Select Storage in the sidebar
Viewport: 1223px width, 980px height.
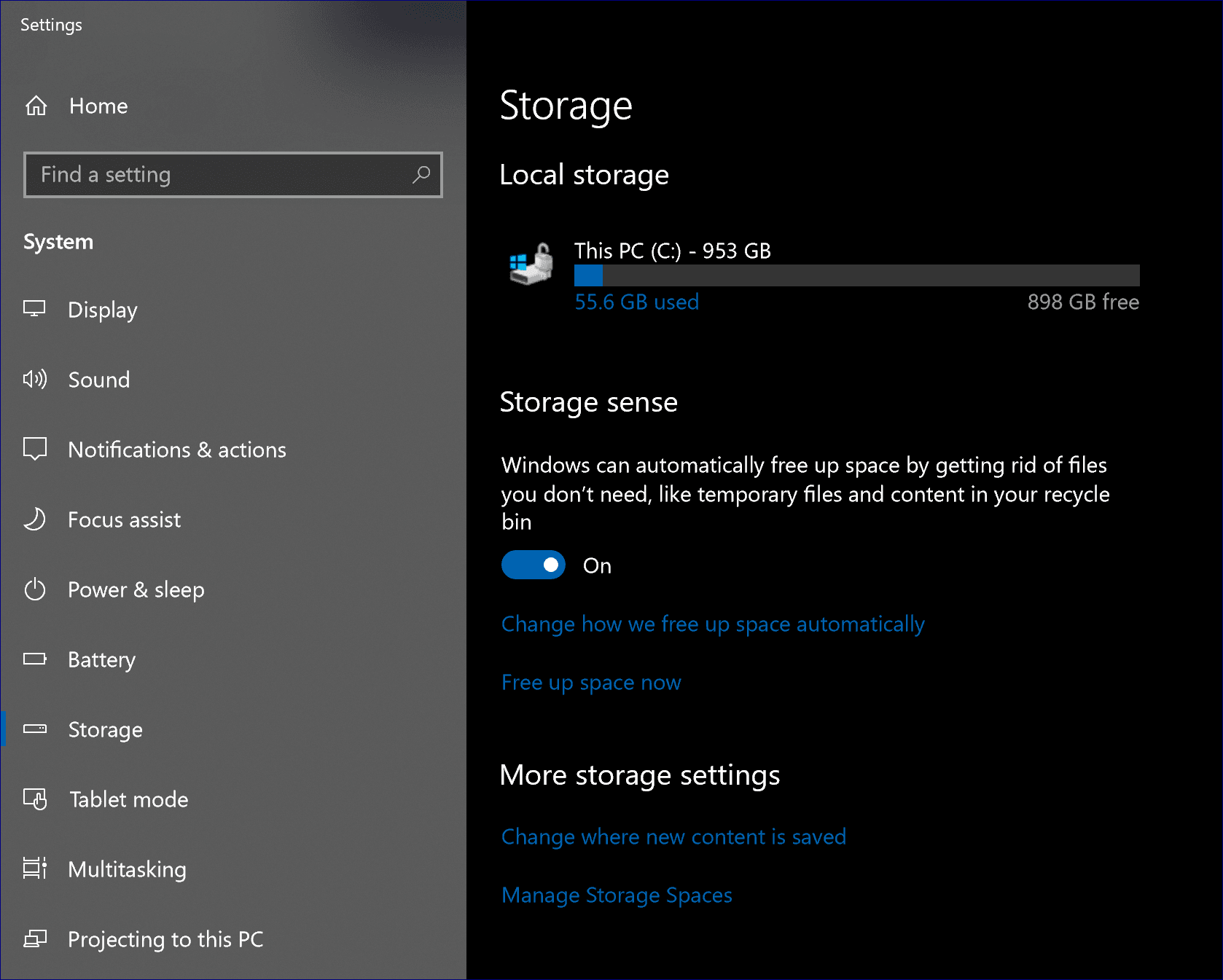(105, 729)
